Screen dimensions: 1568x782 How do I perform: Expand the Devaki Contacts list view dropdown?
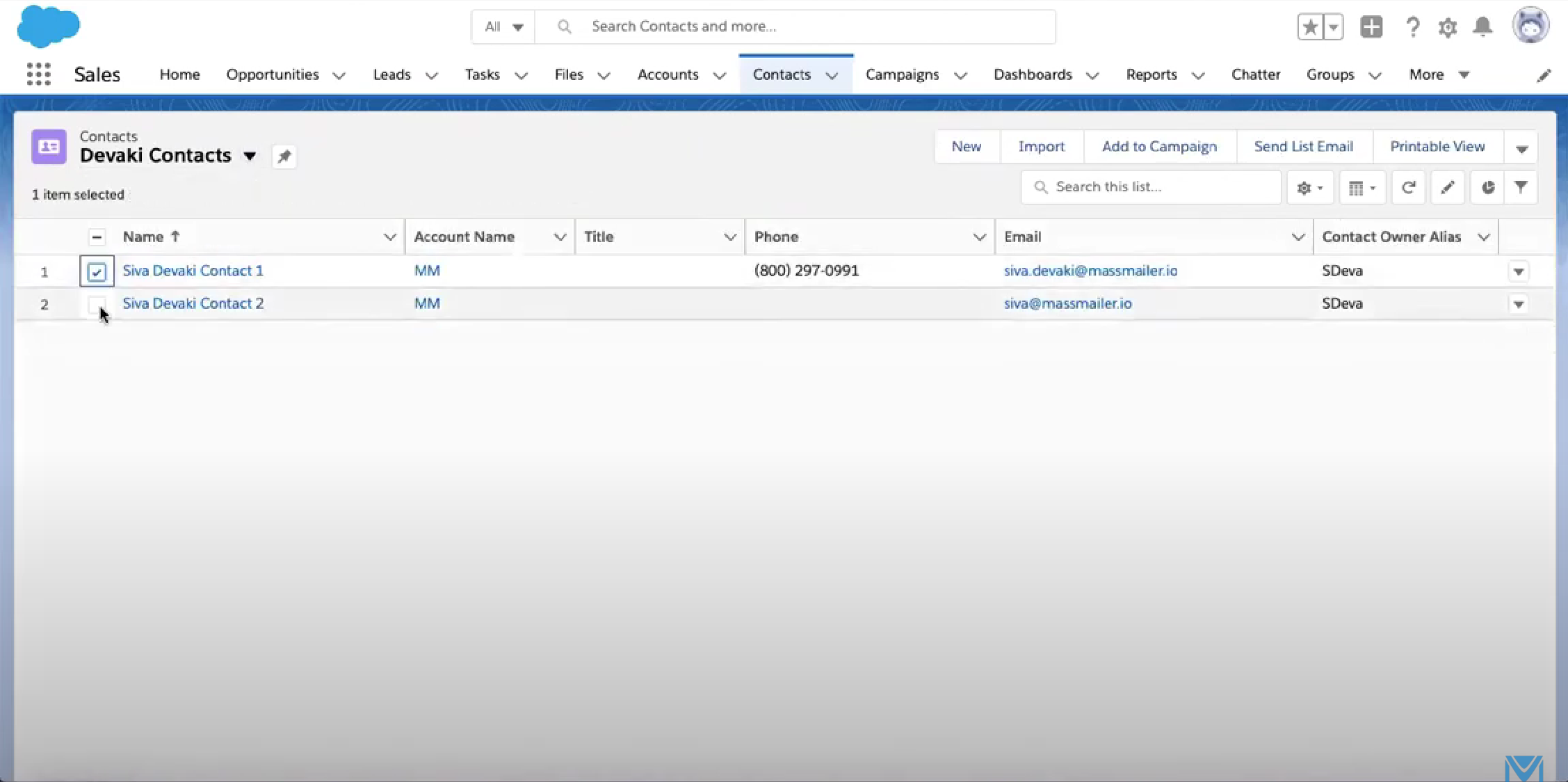(x=250, y=156)
